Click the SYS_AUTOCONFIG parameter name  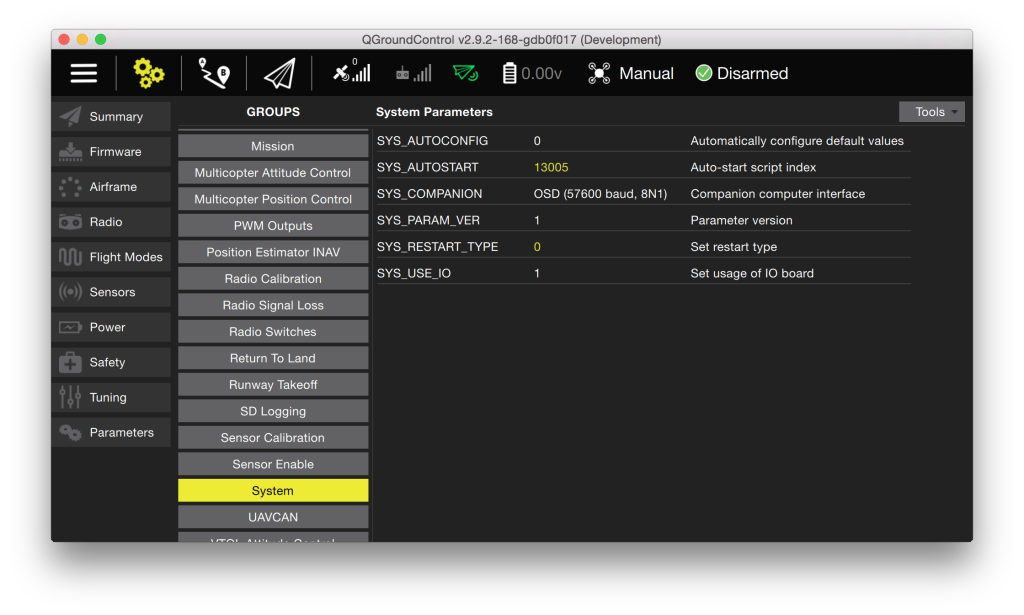click(432, 141)
